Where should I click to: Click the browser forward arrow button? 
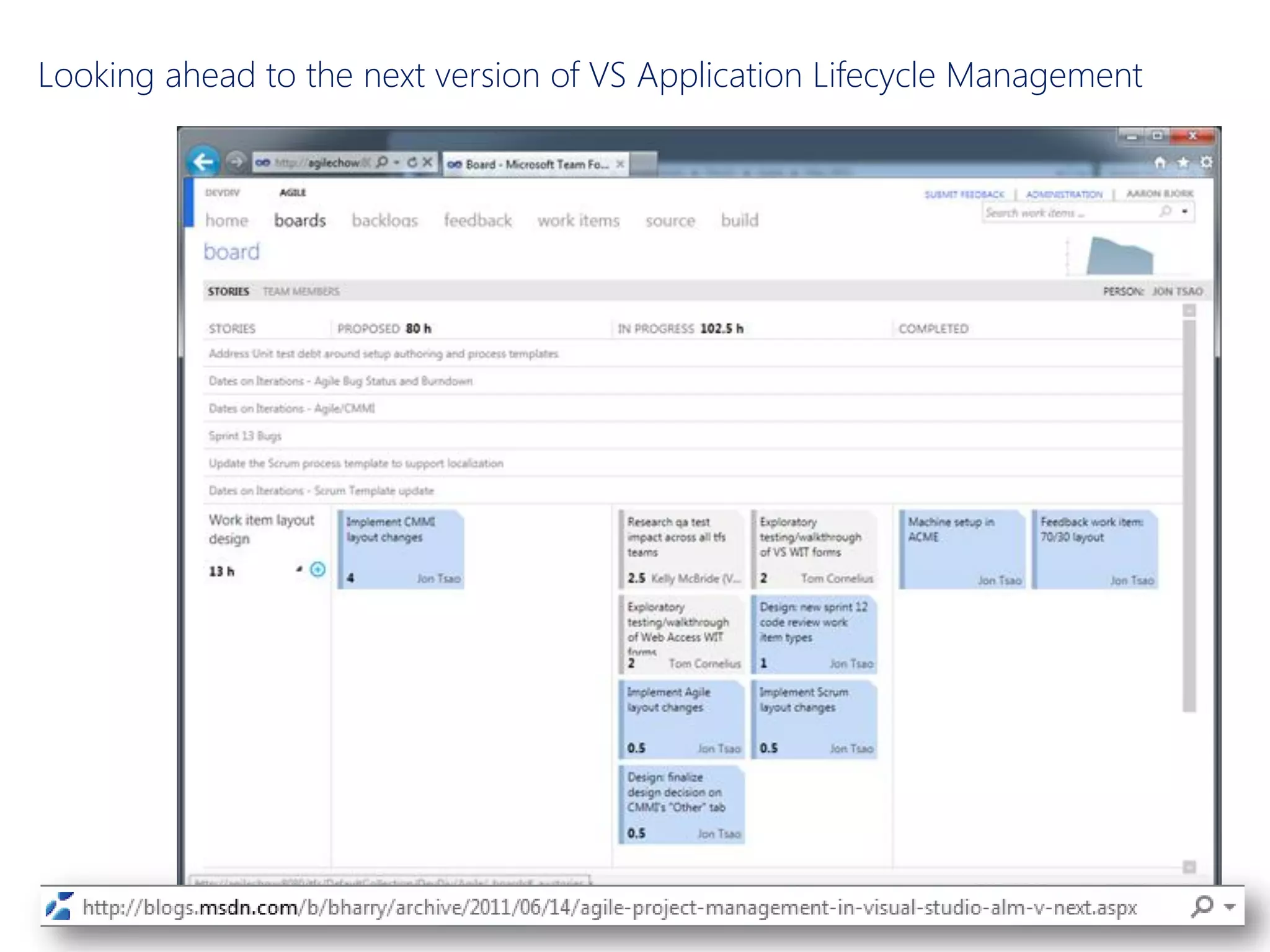[x=235, y=162]
